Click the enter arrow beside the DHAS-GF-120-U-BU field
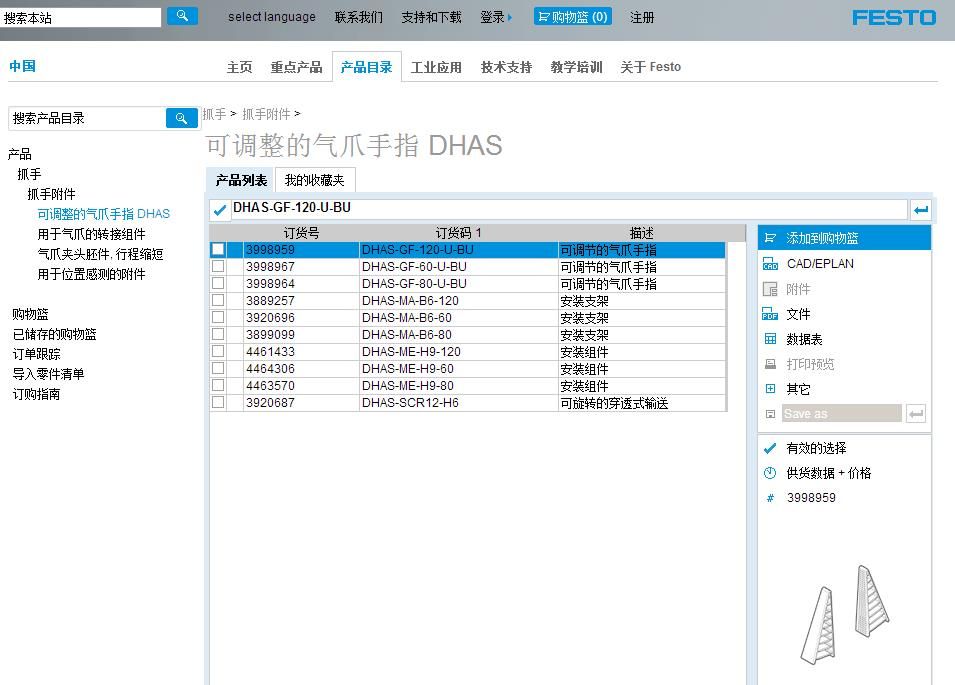This screenshot has height=685, width=955. pos(921,210)
